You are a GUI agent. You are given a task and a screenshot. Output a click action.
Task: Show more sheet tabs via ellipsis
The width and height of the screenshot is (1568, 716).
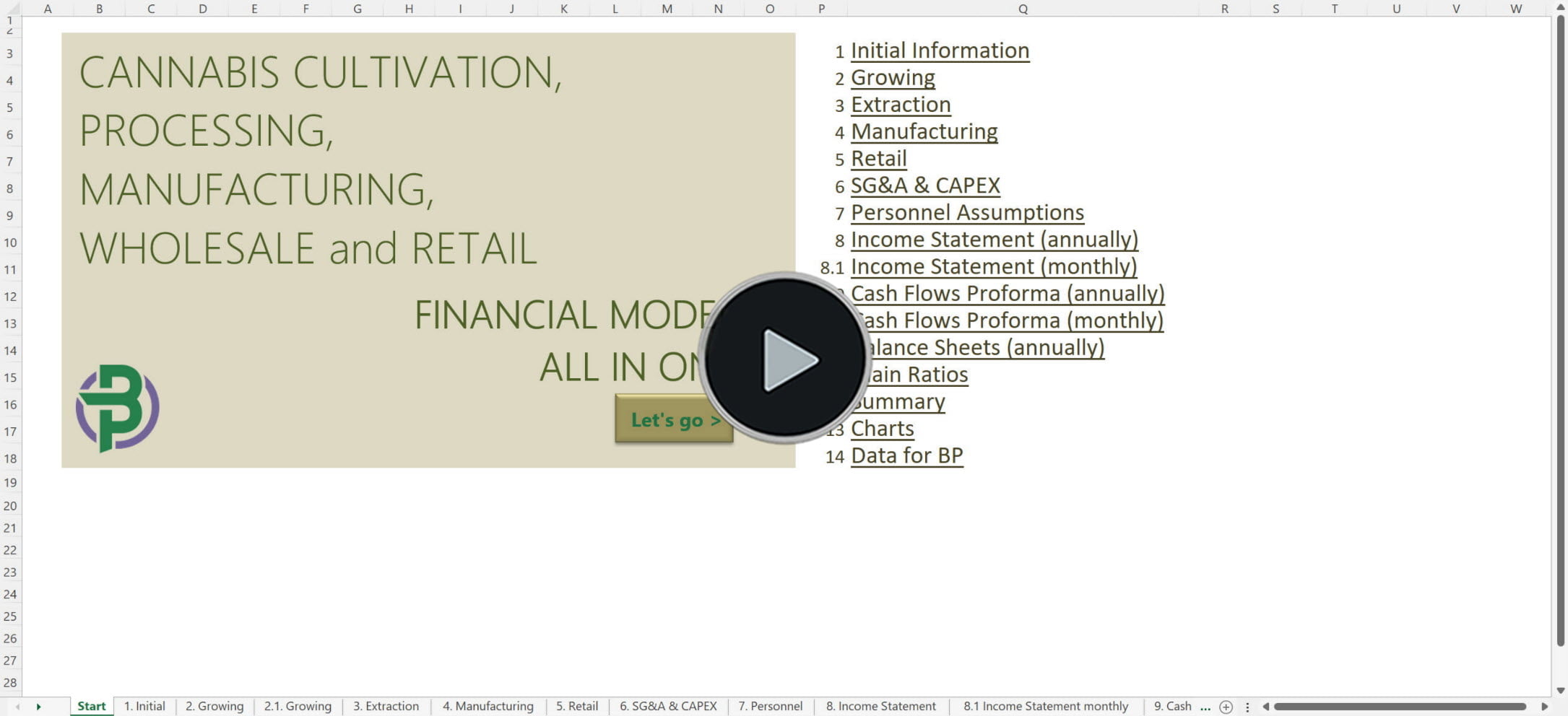[x=1205, y=707]
